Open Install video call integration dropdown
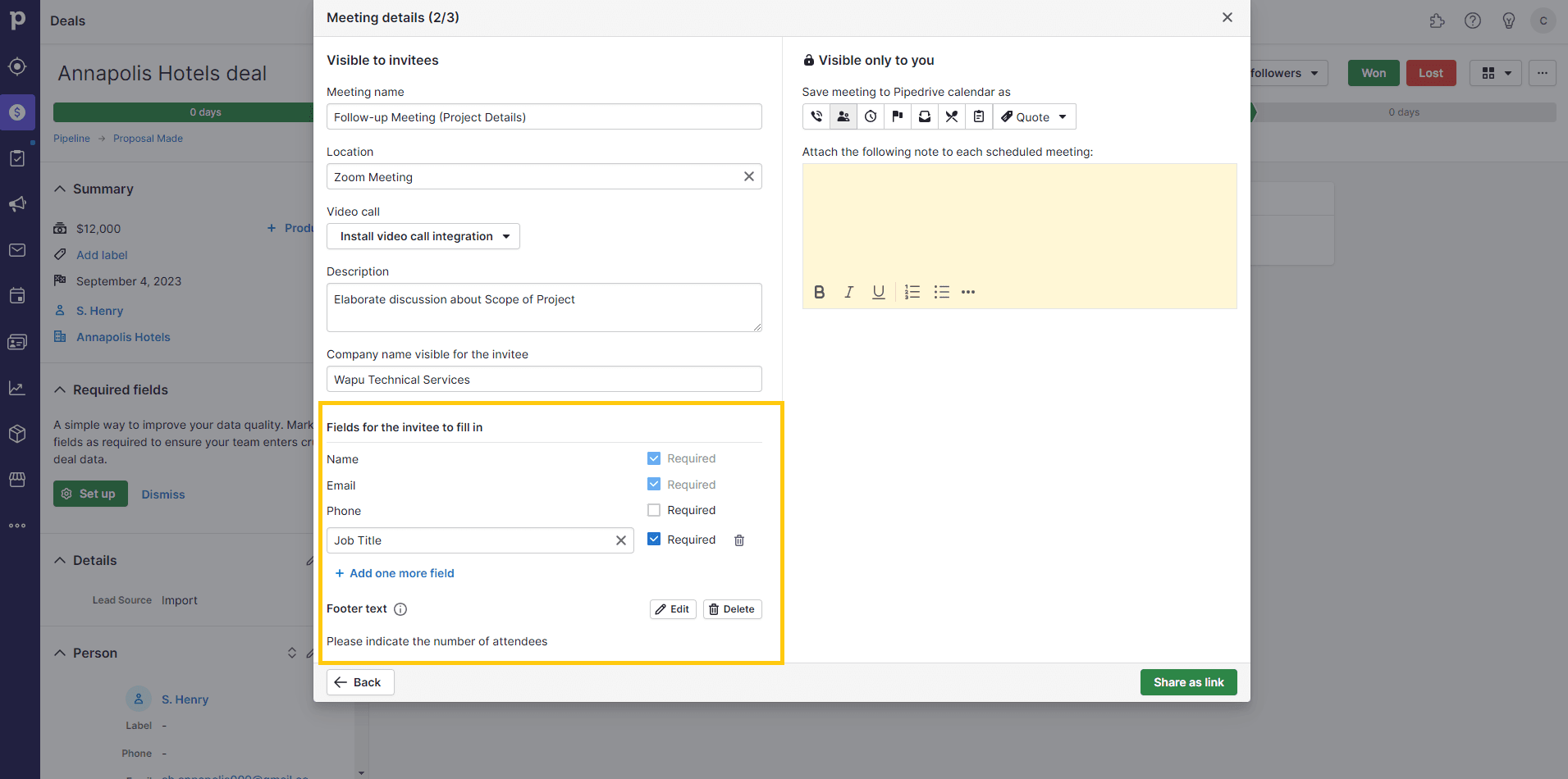Screen dimensions: 1568x779 tap(423, 236)
